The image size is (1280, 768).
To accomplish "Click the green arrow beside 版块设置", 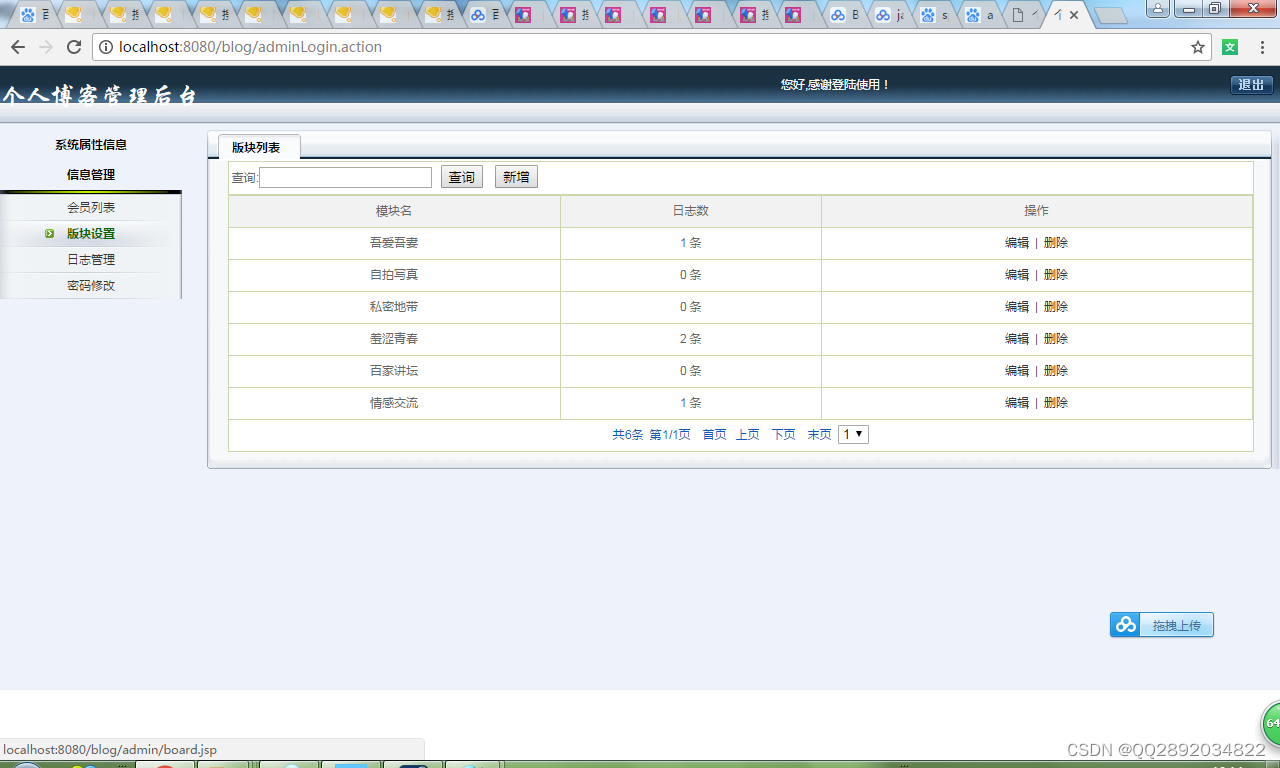I will click(50, 232).
